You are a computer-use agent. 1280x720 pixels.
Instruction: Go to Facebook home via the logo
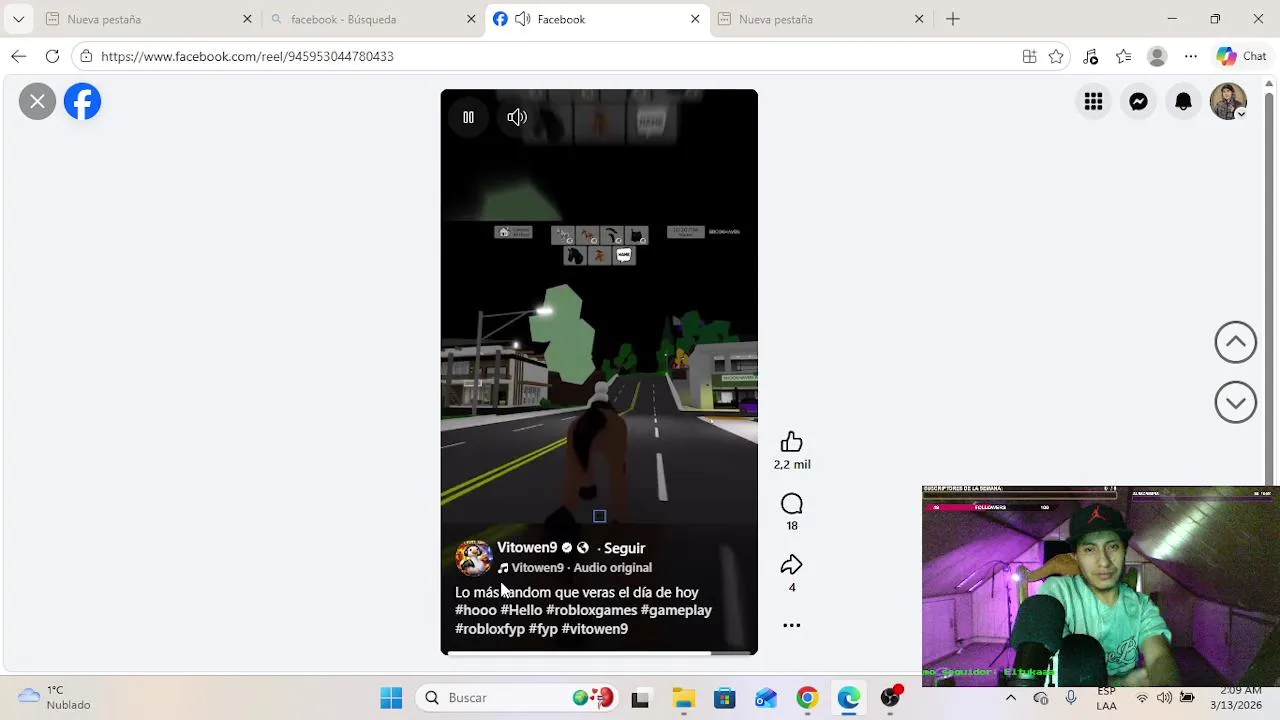pyautogui.click(x=83, y=101)
